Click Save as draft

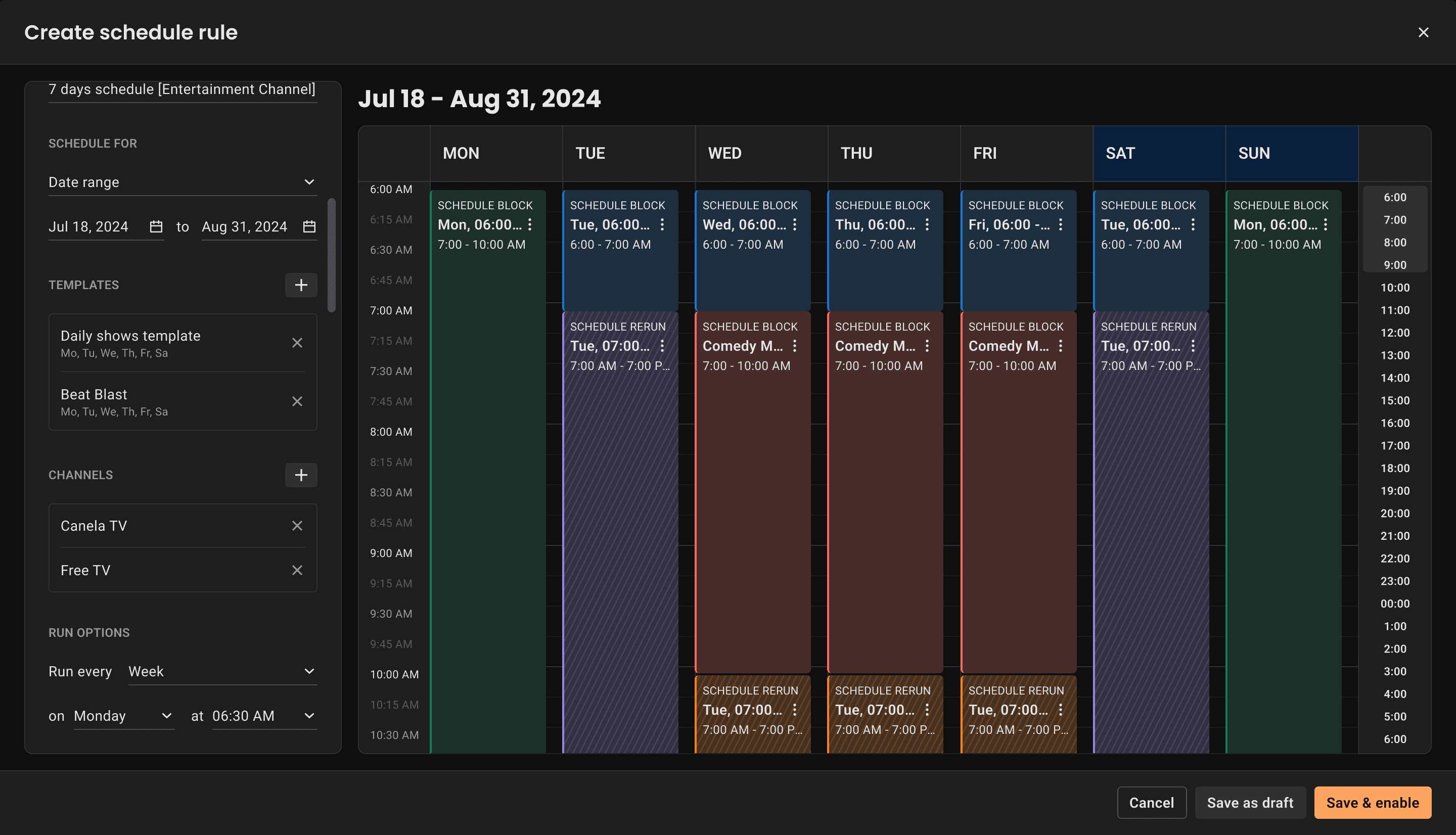click(x=1250, y=802)
